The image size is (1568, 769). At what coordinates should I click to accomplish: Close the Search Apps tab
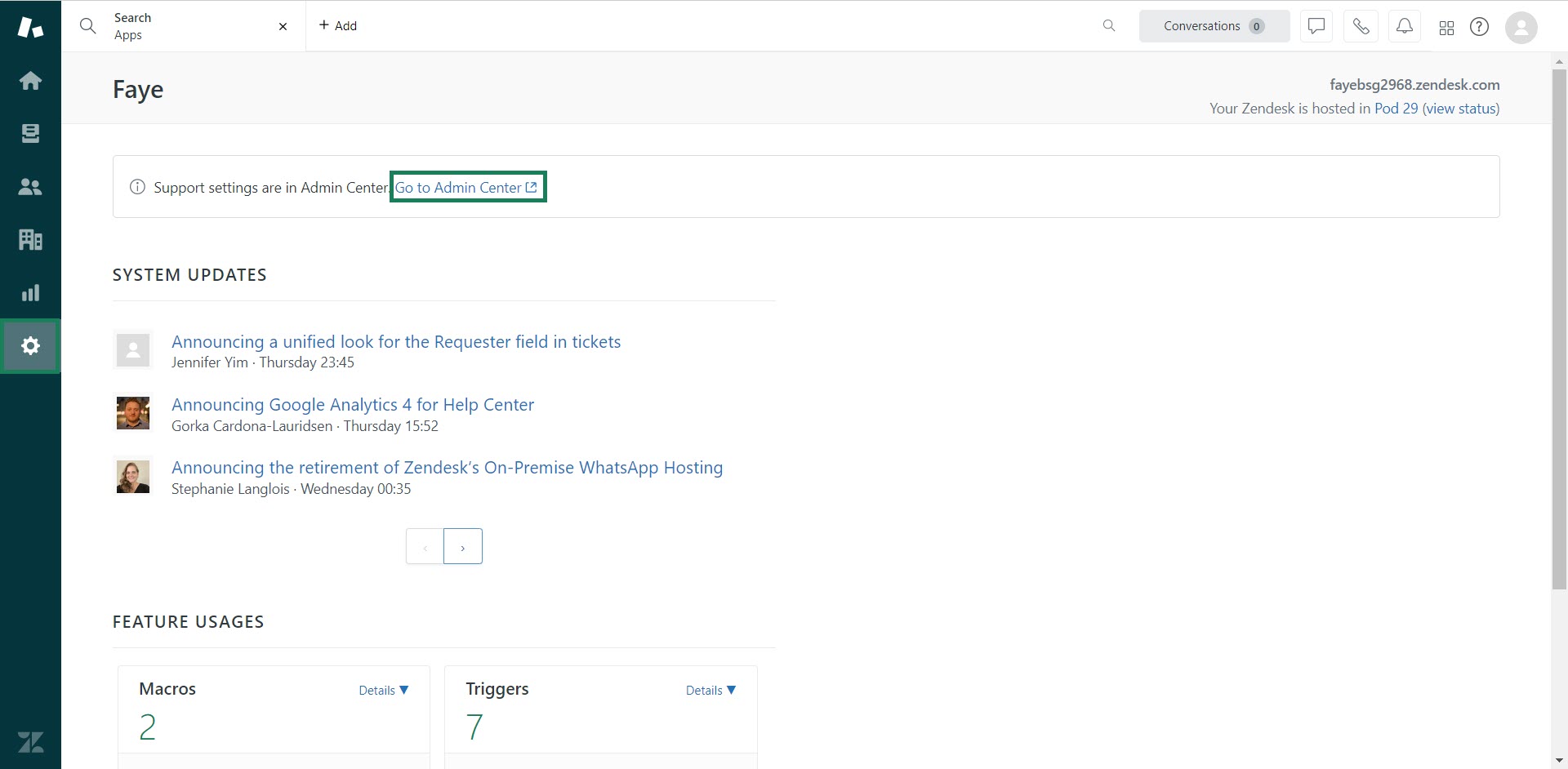[x=283, y=26]
